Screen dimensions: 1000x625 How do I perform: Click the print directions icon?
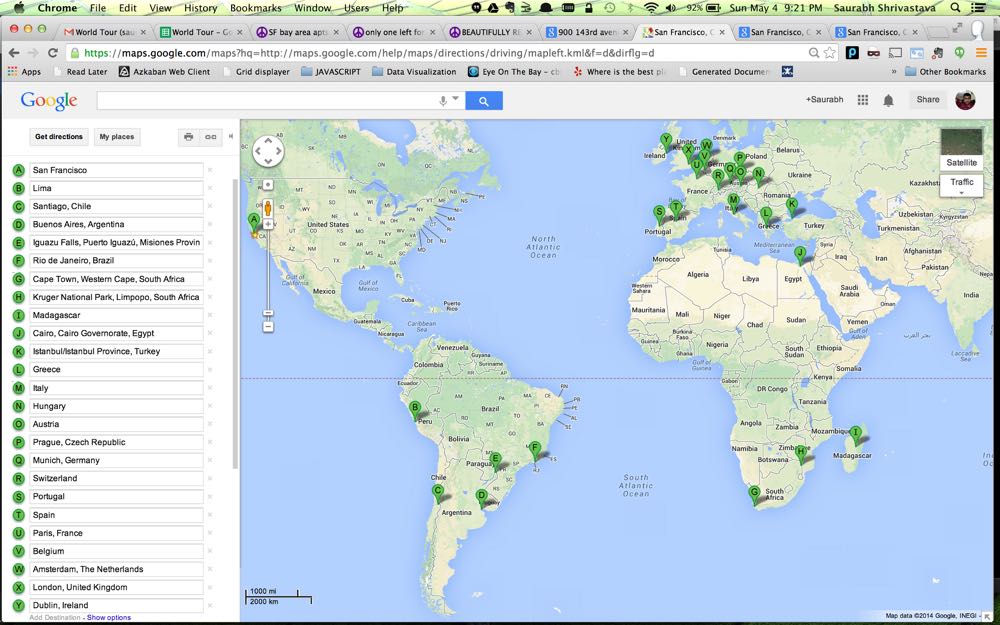(188, 137)
